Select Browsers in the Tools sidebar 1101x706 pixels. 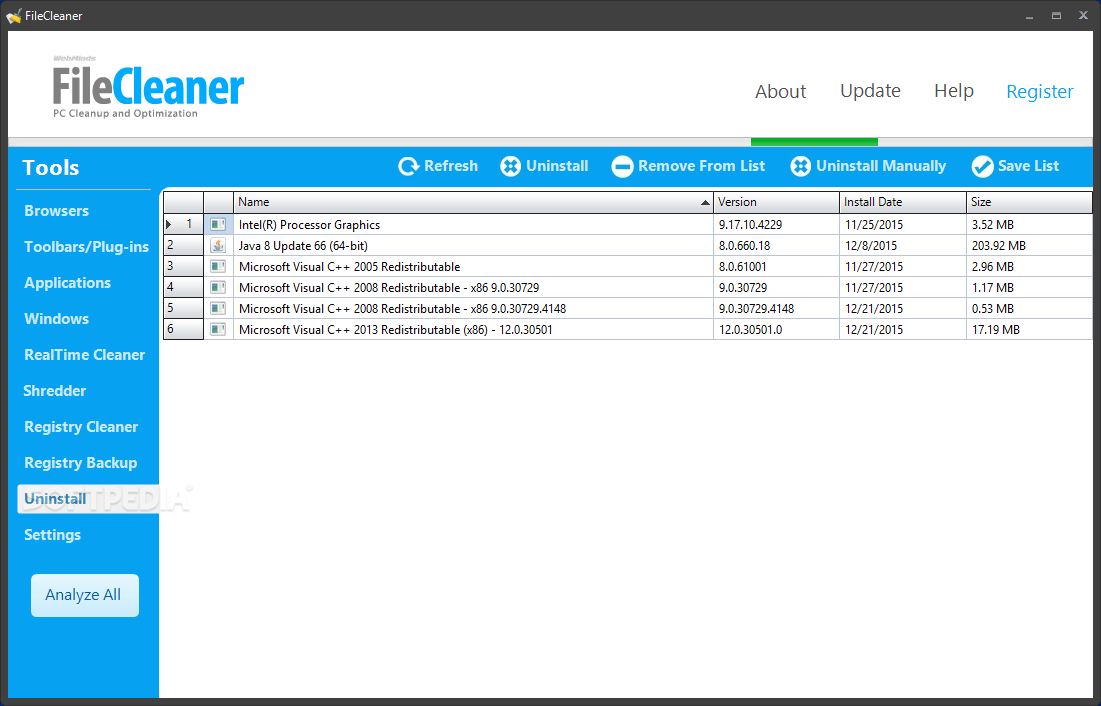point(56,211)
